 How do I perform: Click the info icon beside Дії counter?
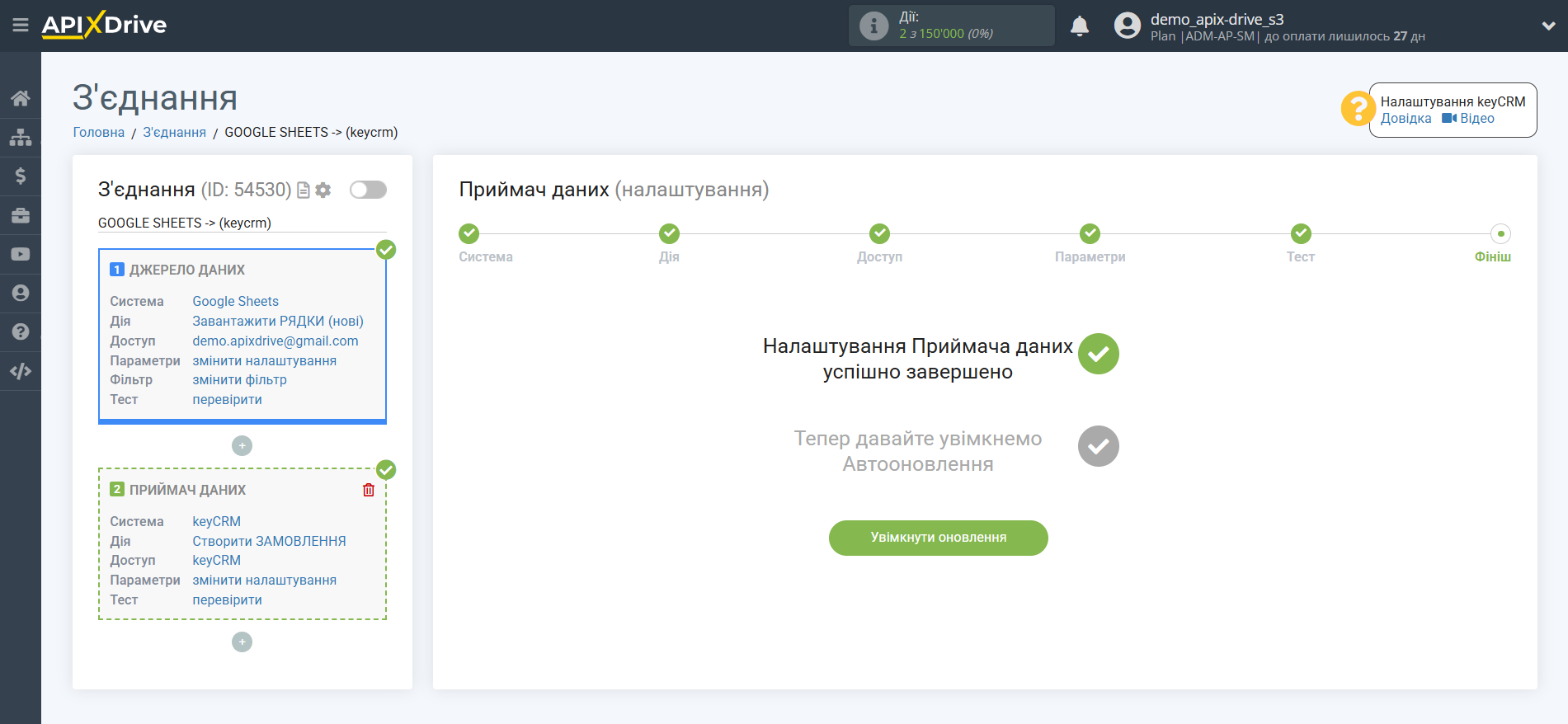point(873,26)
